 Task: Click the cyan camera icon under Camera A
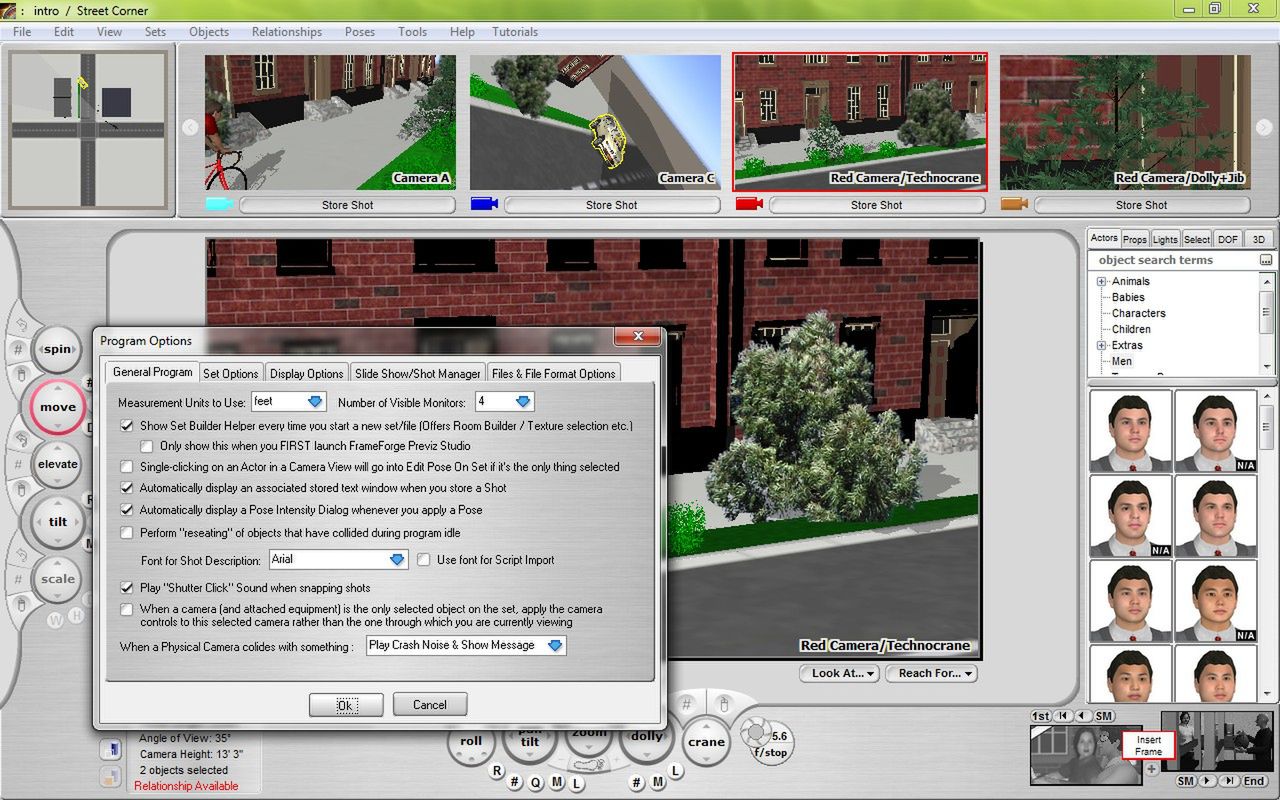click(219, 204)
